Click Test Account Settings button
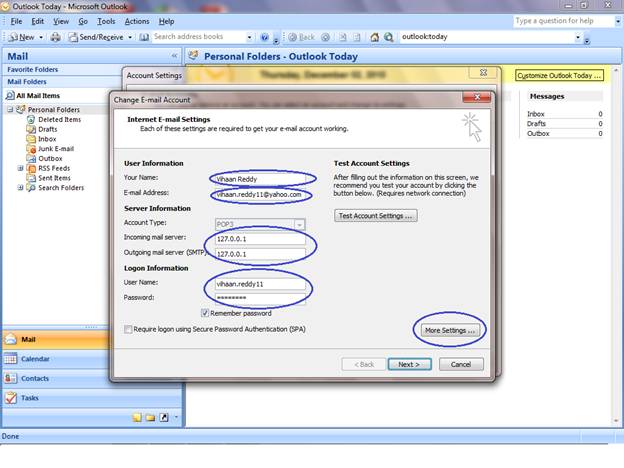 (x=376, y=216)
